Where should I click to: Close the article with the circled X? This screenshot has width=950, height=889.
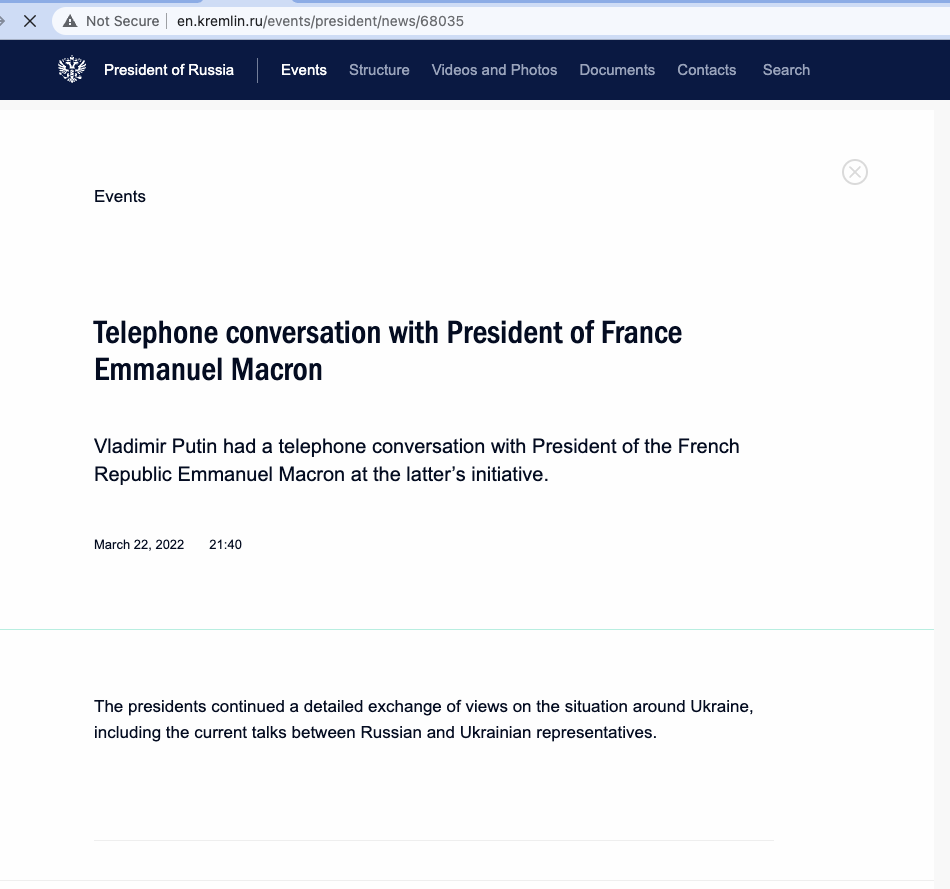(x=855, y=172)
